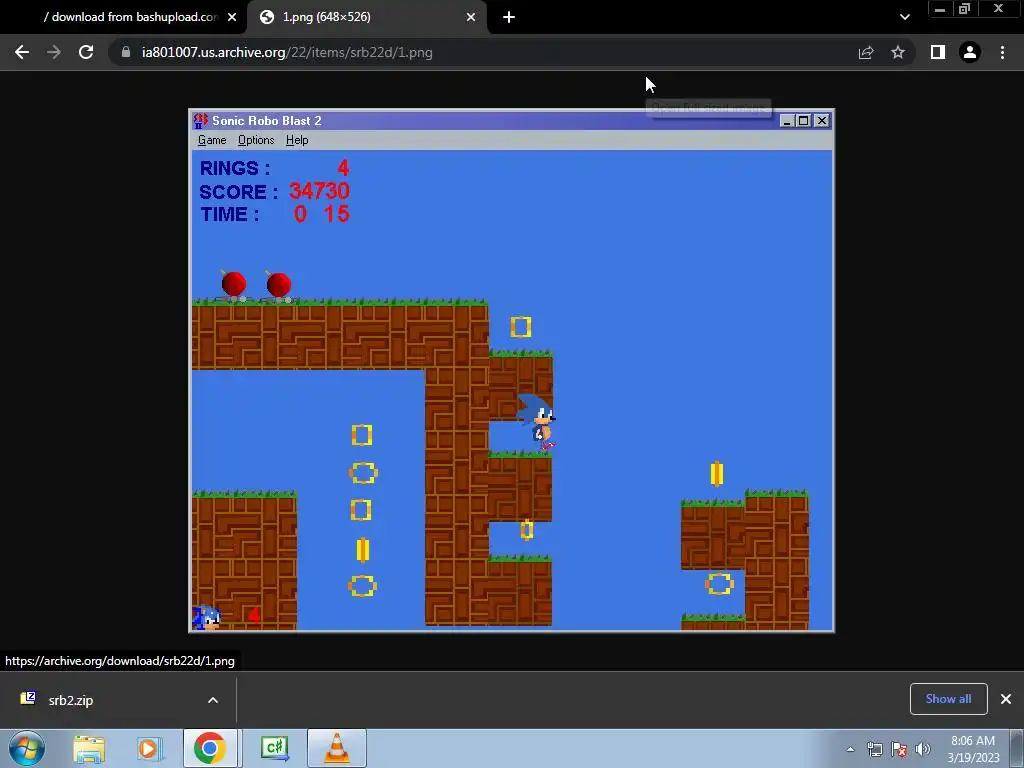Viewport: 1024px width, 768px height.
Task: Share this page via share icon
Action: coord(866,52)
